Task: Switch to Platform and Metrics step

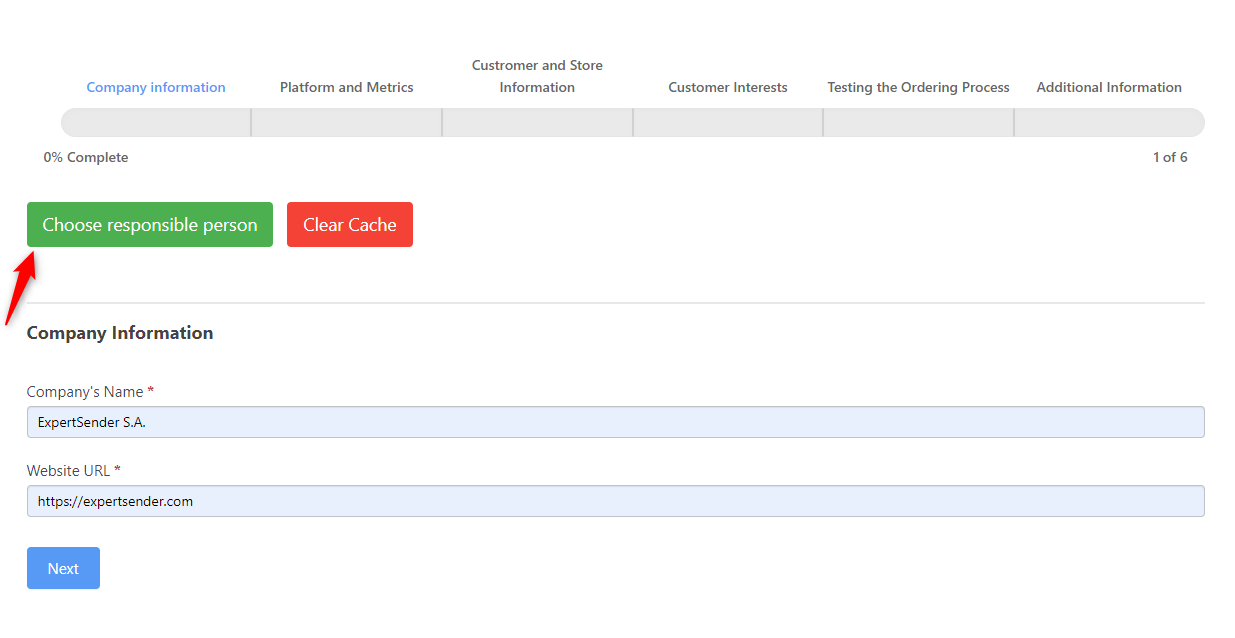Action: [x=346, y=87]
